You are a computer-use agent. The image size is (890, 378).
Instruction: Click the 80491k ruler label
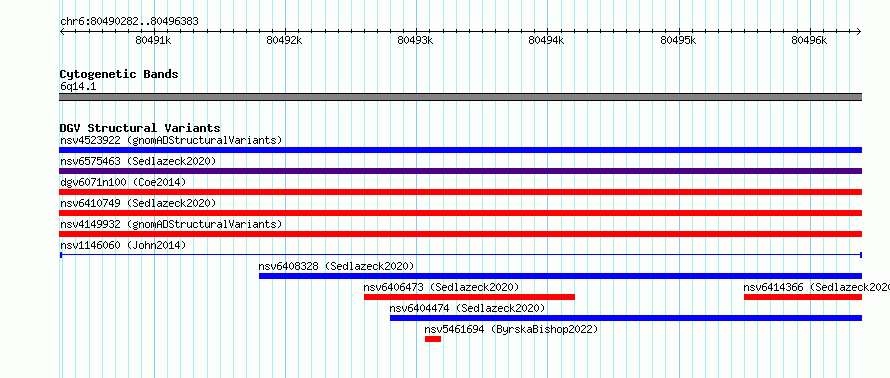[153, 40]
